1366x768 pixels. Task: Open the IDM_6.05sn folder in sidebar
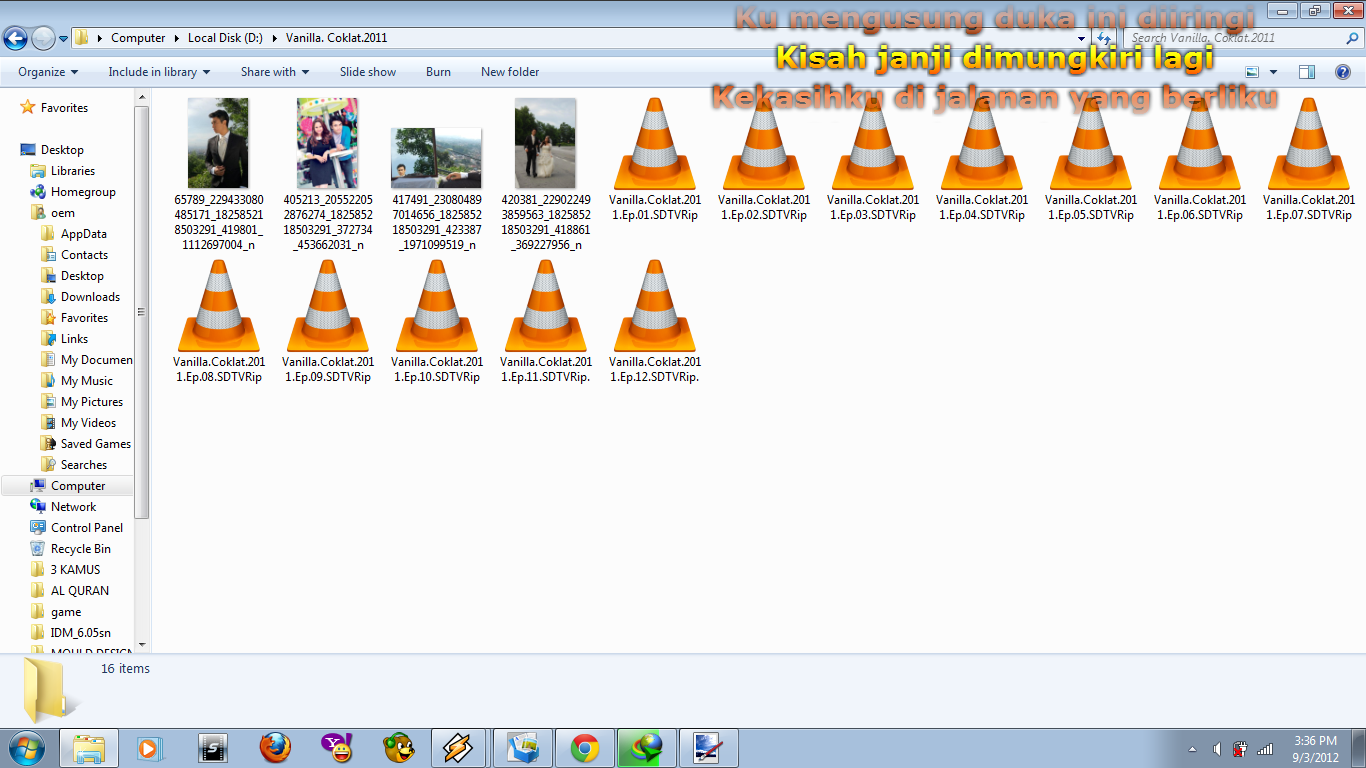[x=81, y=633]
